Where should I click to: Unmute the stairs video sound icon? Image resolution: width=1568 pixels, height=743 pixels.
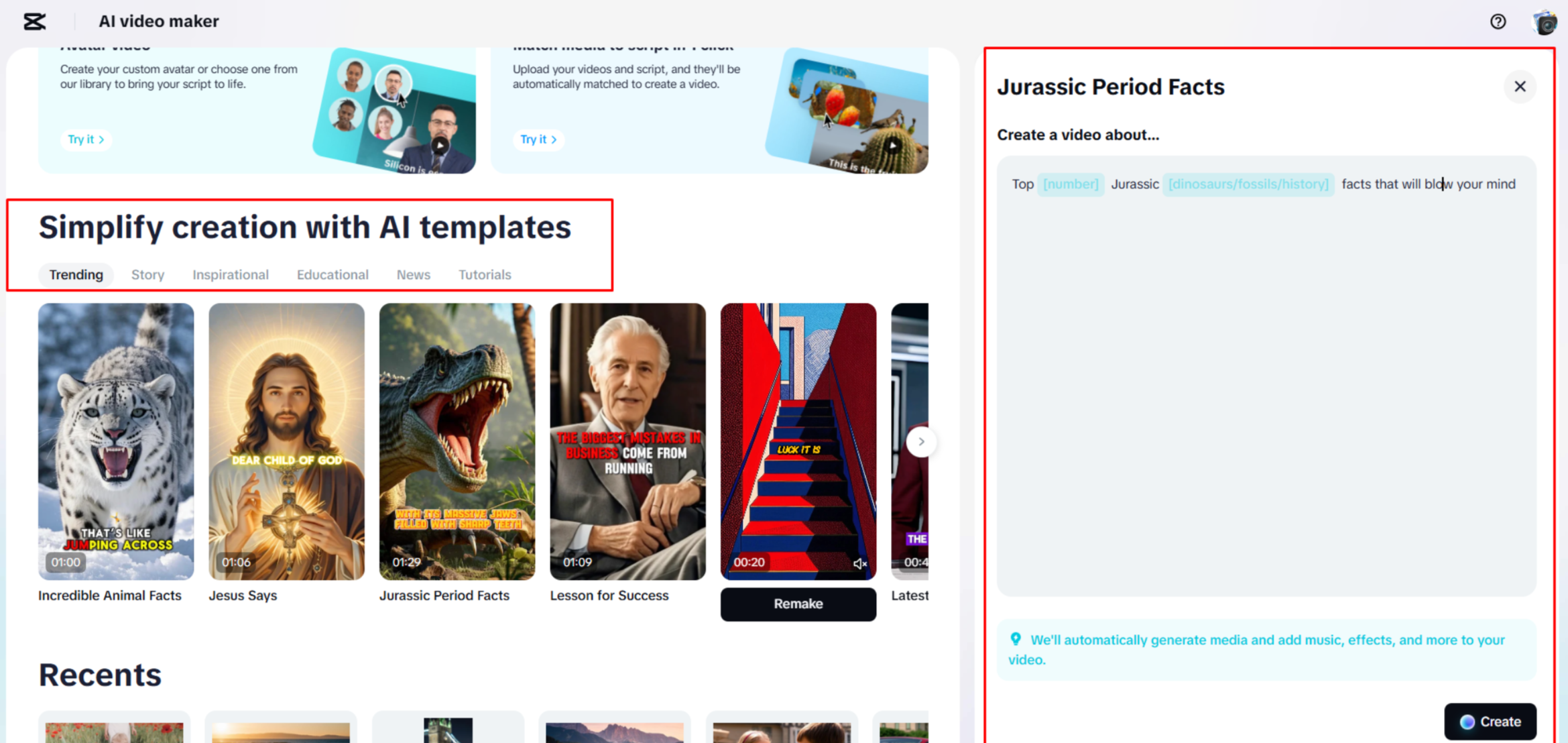[x=859, y=563]
